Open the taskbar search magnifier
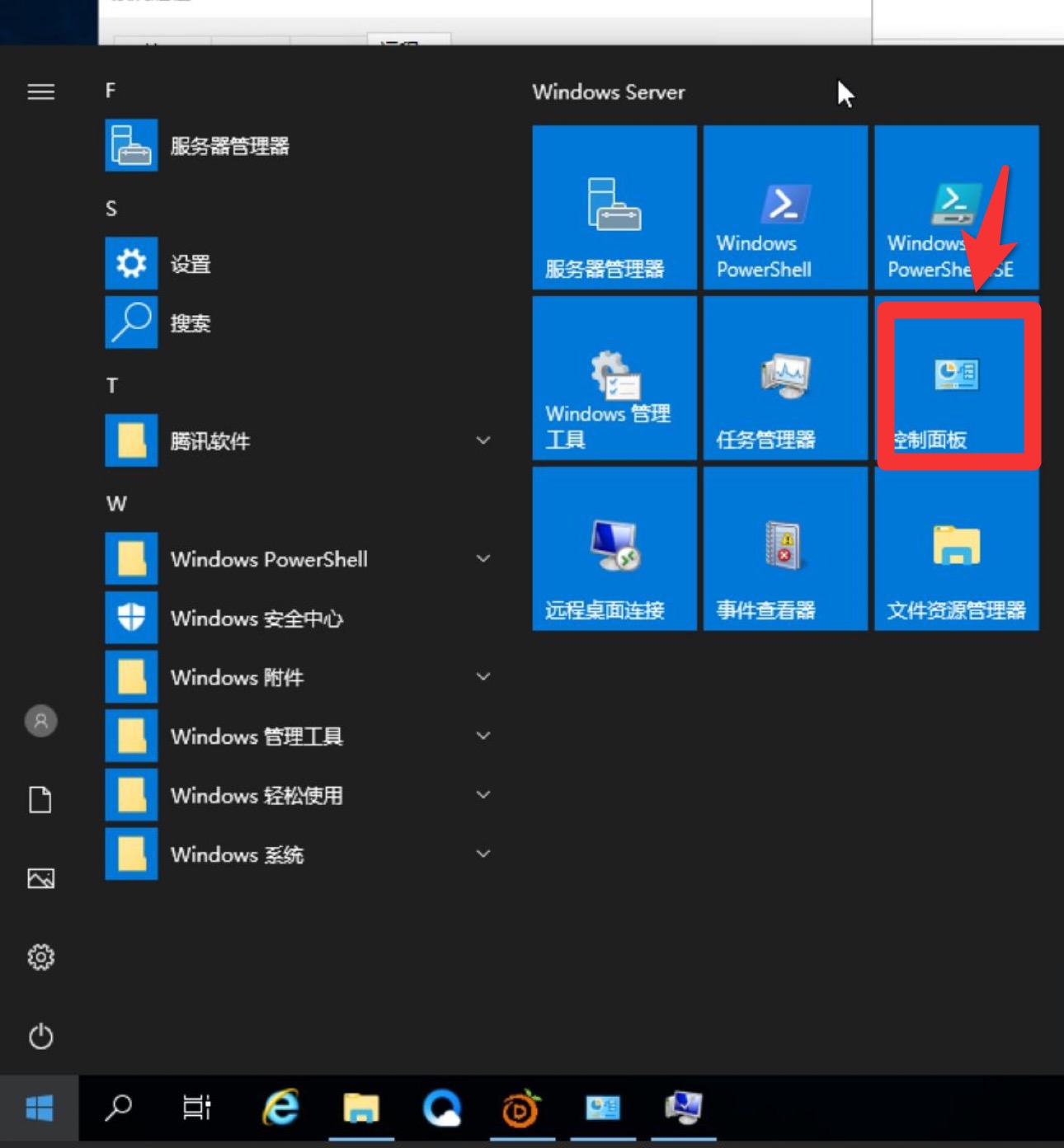This screenshot has height=1148, width=1064. 119,1108
